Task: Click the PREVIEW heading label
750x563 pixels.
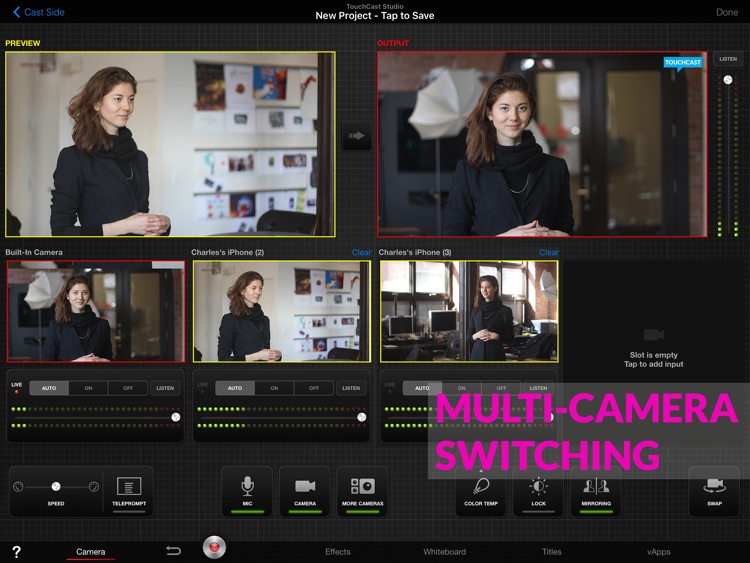Action: pos(22,43)
